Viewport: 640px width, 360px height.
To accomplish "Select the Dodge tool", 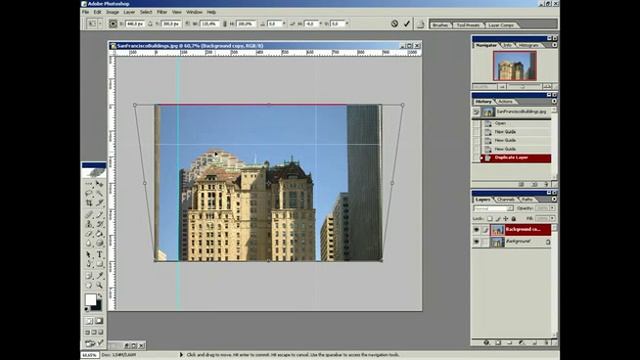I will click(99, 243).
